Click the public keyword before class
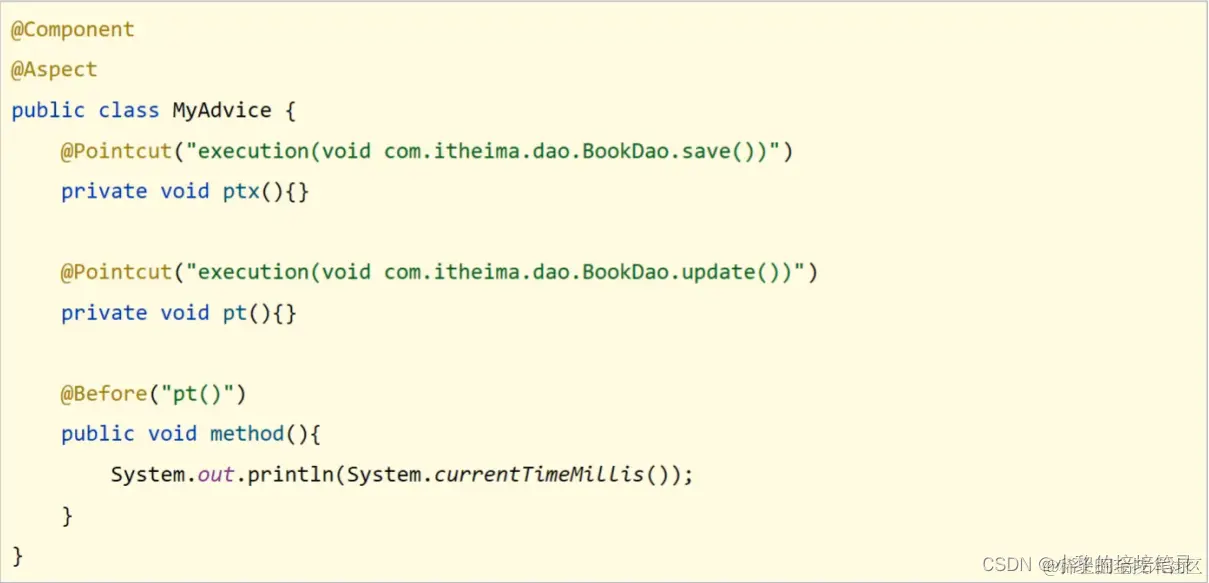Viewport: 1209px width, 583px height. coord(48,110)
